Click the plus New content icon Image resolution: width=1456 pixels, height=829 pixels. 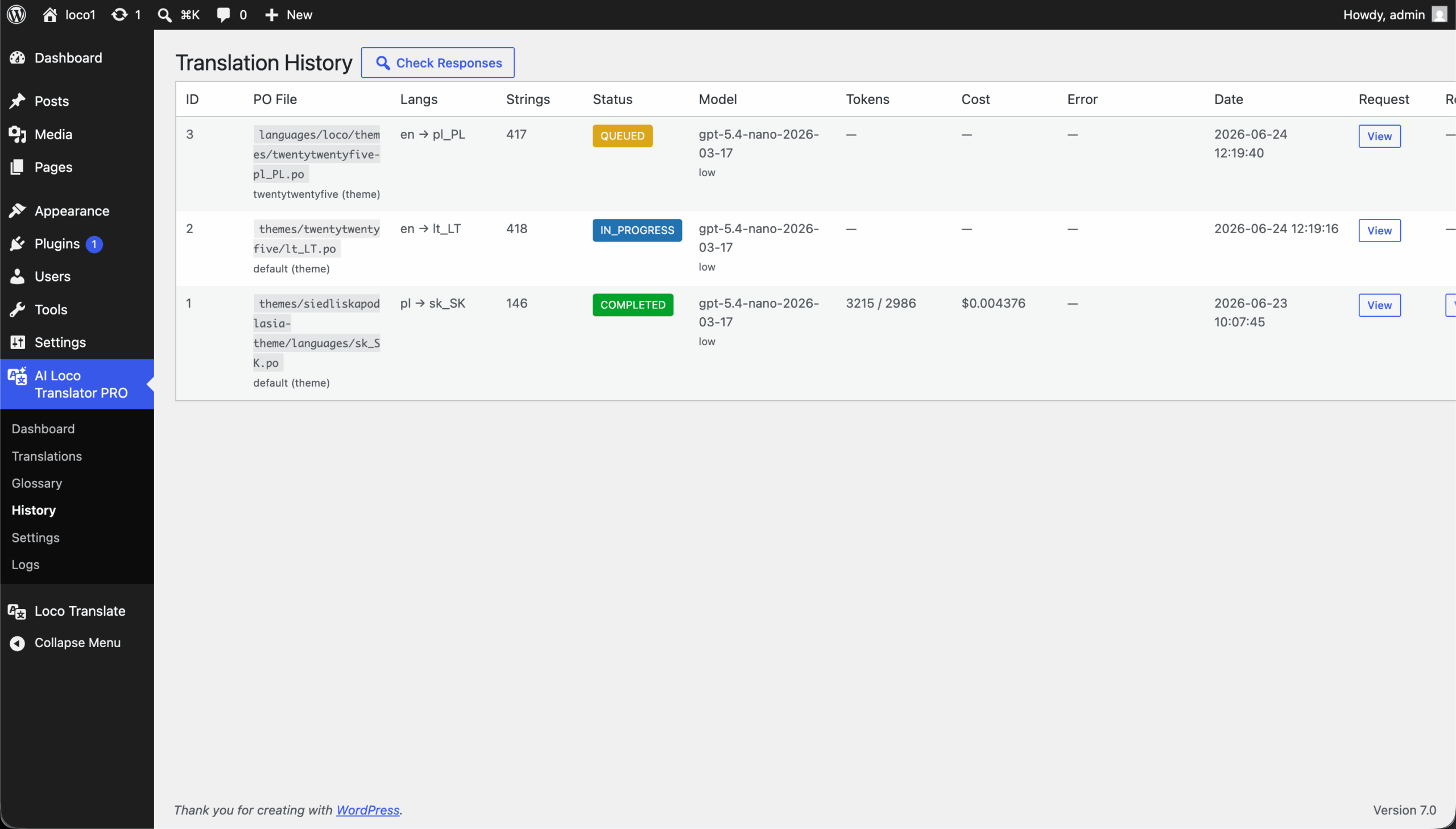pos(272,15)
